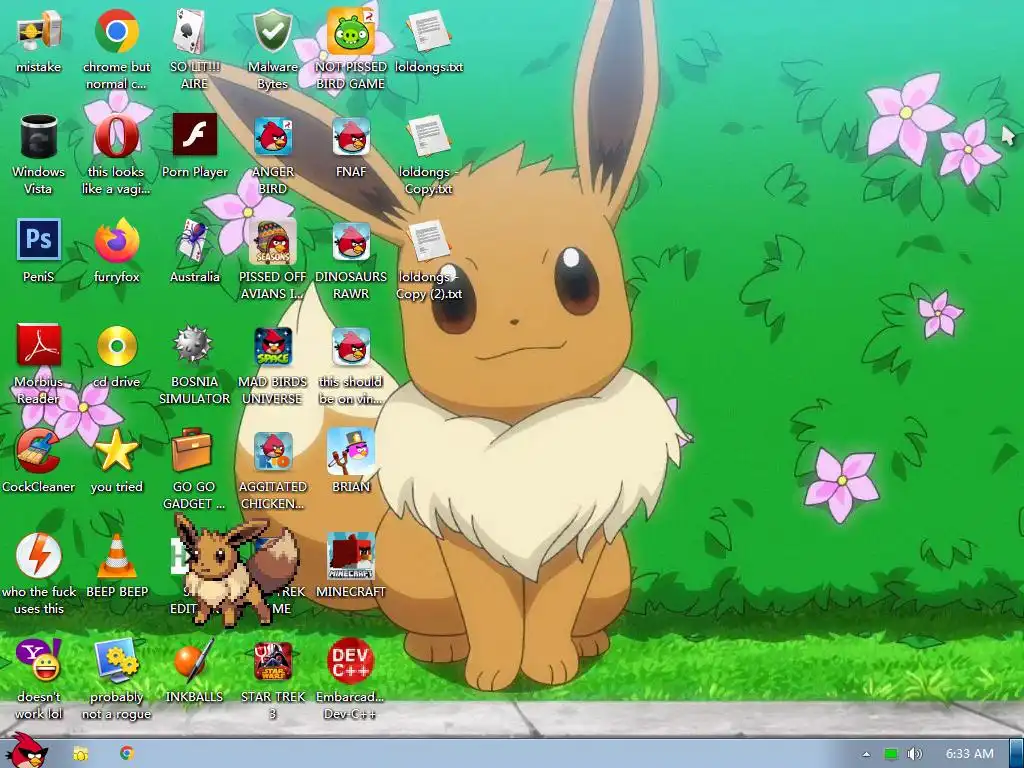
Task: Click the Show Desktop strip beside clock
Action: (1016, 754)
